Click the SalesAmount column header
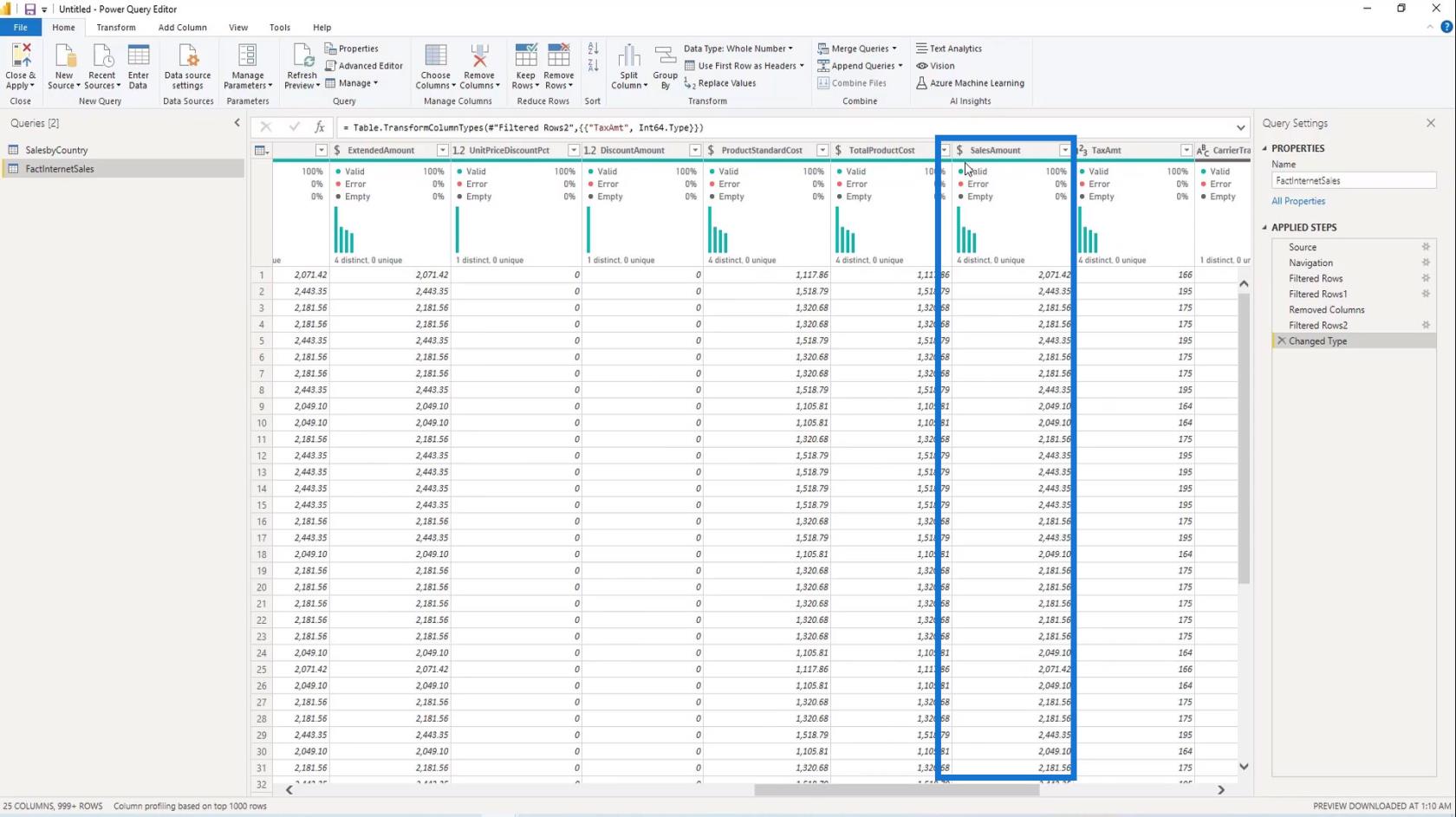1456x817 pixels. (x=995, y=151)
